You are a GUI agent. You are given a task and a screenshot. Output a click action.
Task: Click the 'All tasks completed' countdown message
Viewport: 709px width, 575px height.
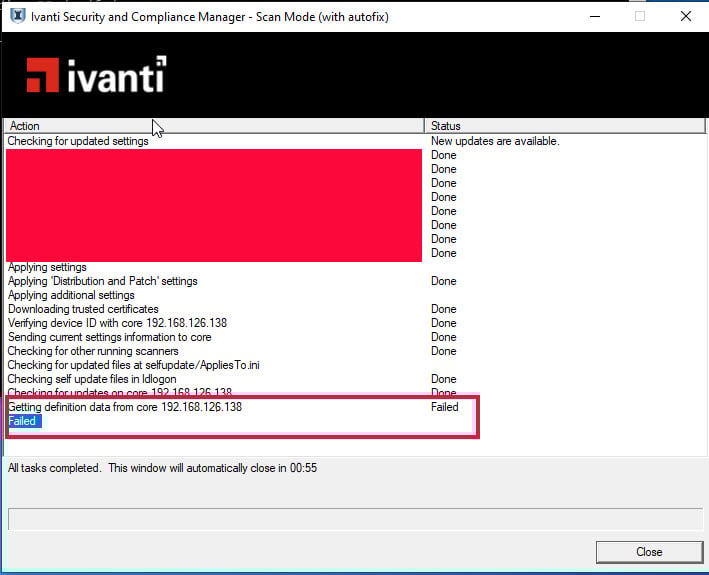click(x=163, y=468)
